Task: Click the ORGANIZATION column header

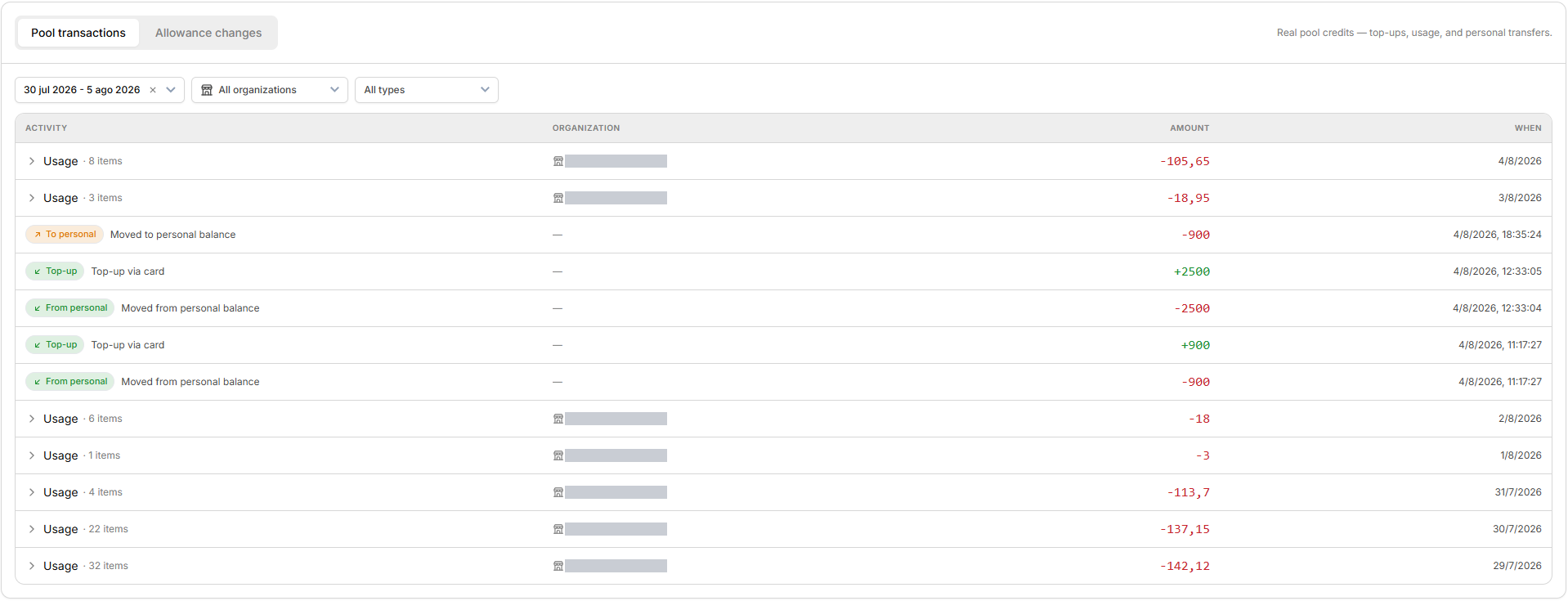Action: pos(586,128)
